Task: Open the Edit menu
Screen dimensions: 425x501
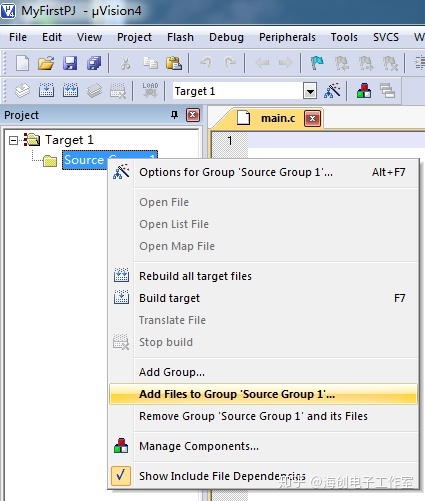Action: point(52,37)
